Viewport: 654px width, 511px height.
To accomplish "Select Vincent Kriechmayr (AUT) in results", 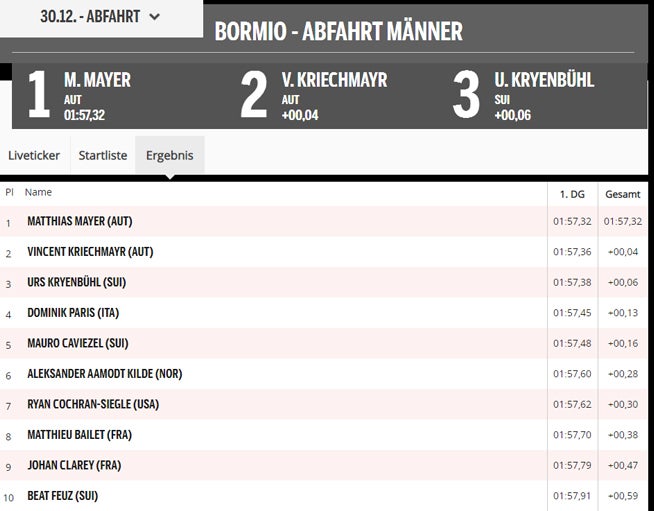I will click(x=90, y=252).
